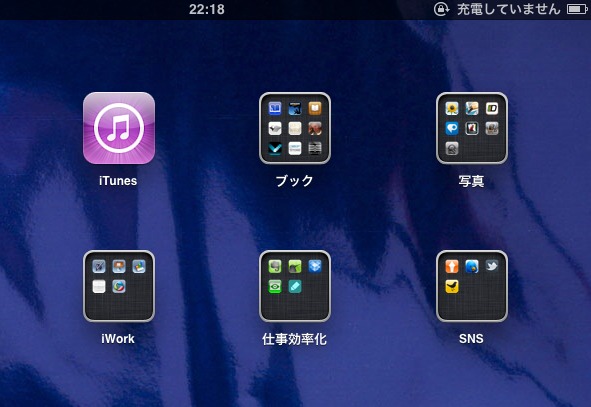Open the 写真 folder
This screenshot has height=407, width=591.
click(x=472, y=128)
